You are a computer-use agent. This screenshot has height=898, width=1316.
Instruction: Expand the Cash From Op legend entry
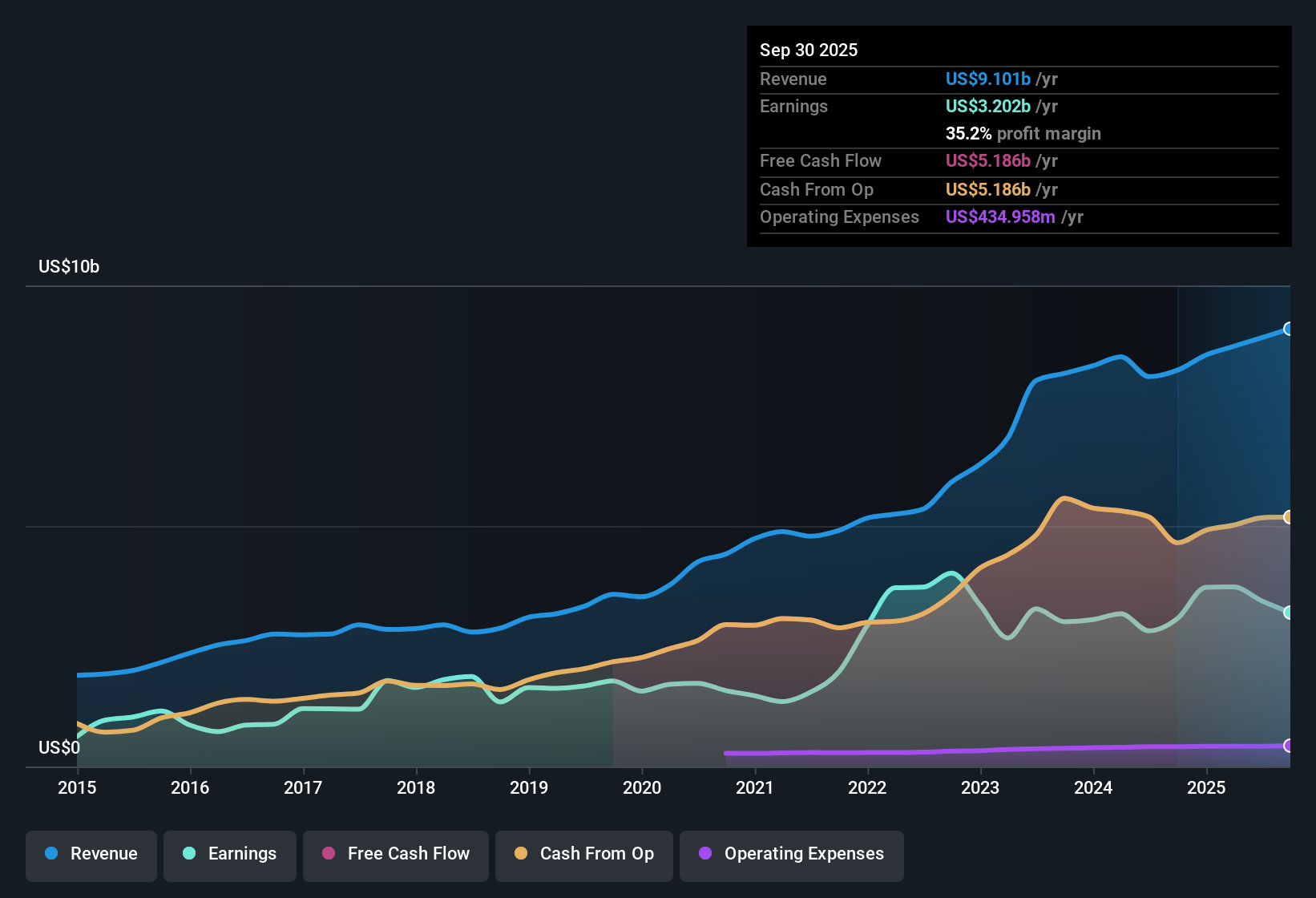tap(583, 854)
